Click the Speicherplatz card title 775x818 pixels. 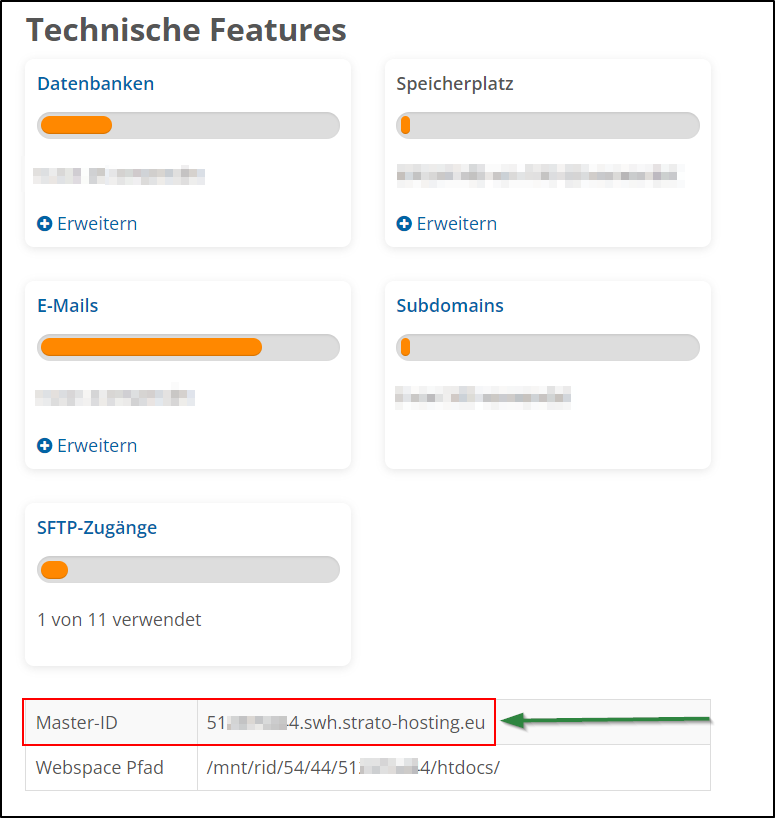tap(455, 83)
